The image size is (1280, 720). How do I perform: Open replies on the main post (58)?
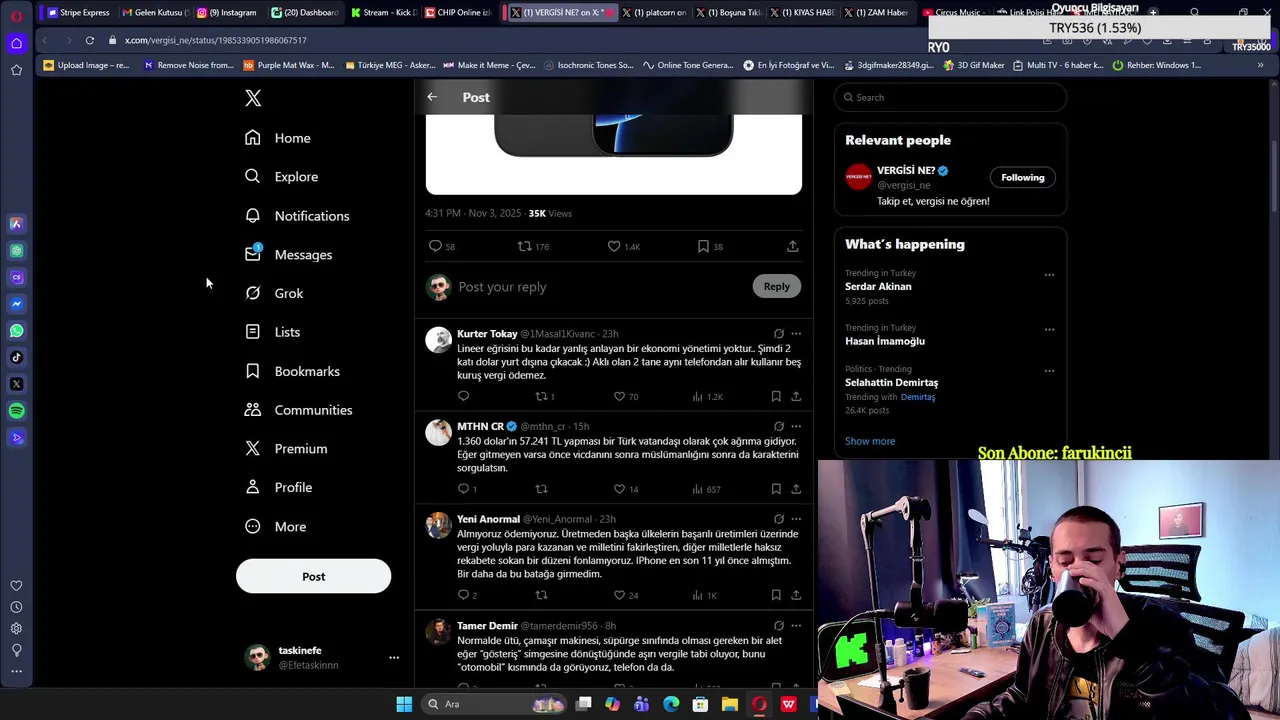coord(441,246)
